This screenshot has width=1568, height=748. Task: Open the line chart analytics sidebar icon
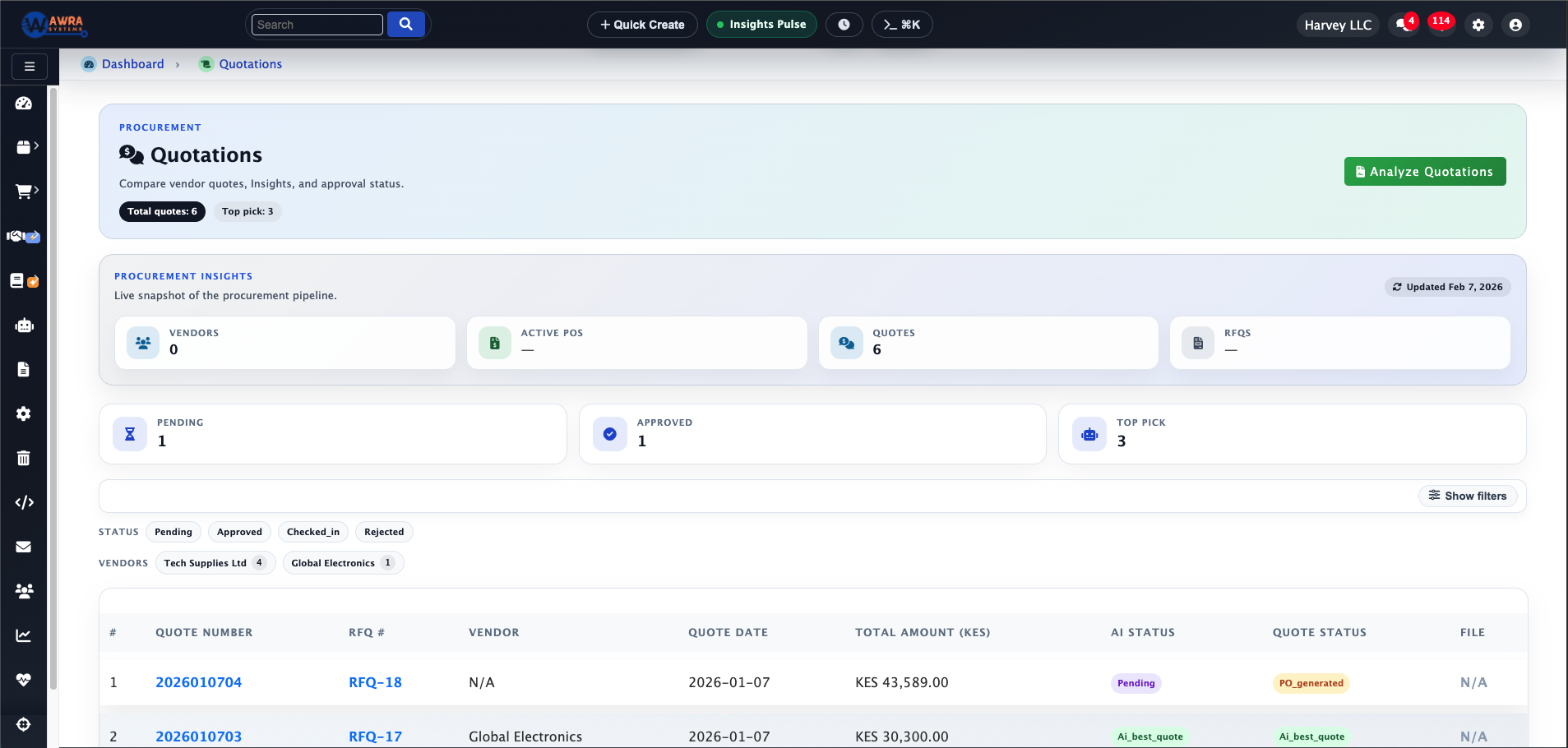[x=24, y=635]
